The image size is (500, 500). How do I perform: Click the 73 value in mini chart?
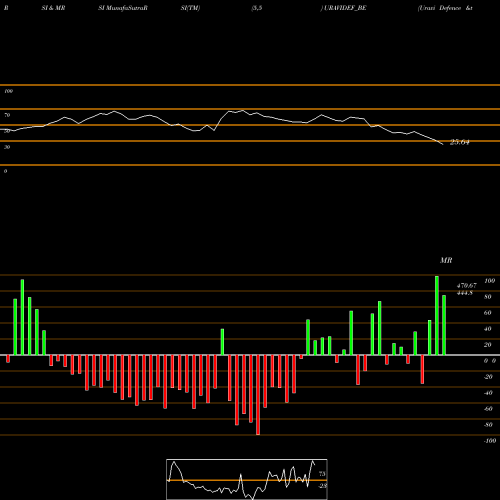click(x=322, y=474)
